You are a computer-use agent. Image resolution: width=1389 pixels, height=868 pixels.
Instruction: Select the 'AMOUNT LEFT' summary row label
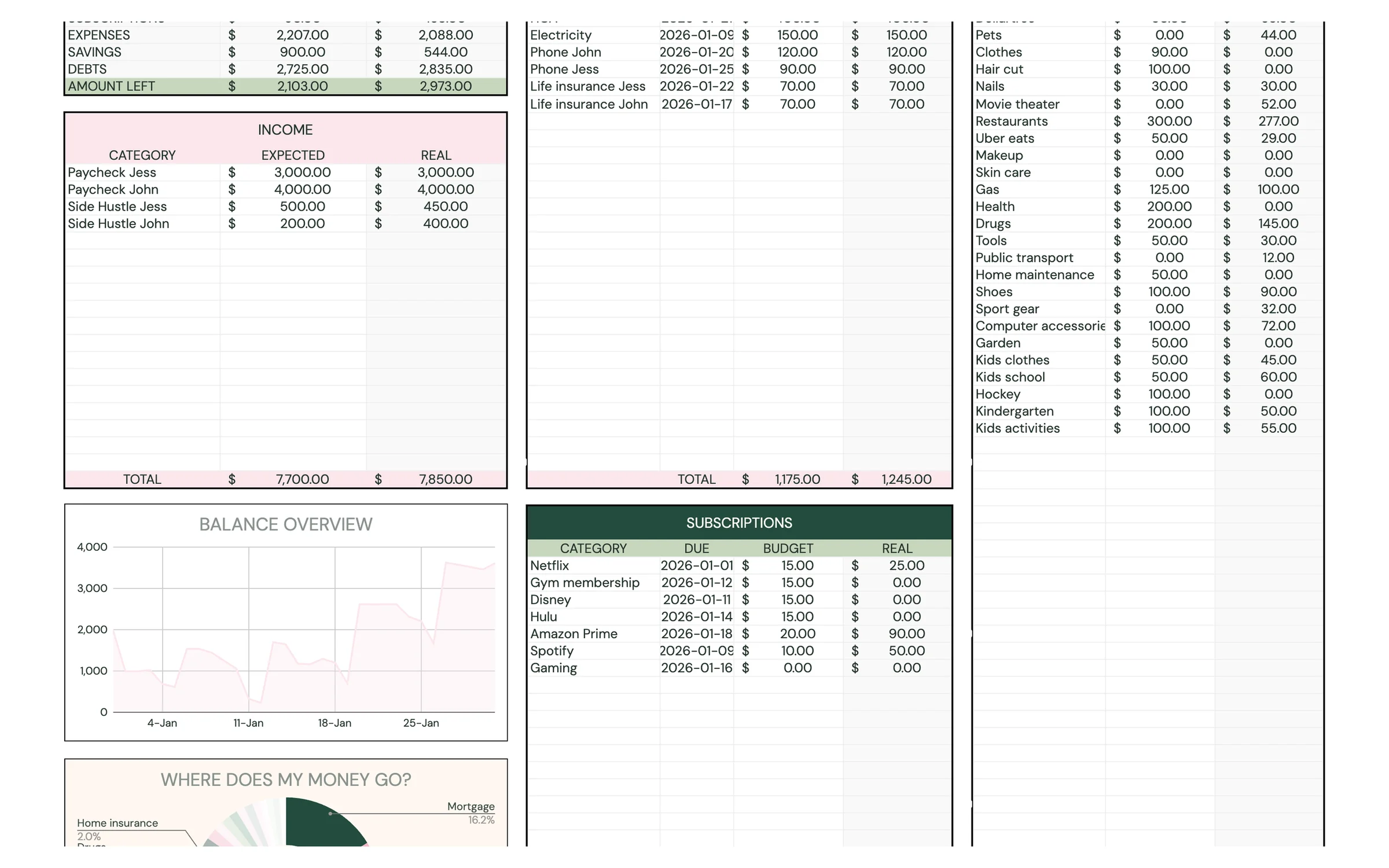coord(111,86)
